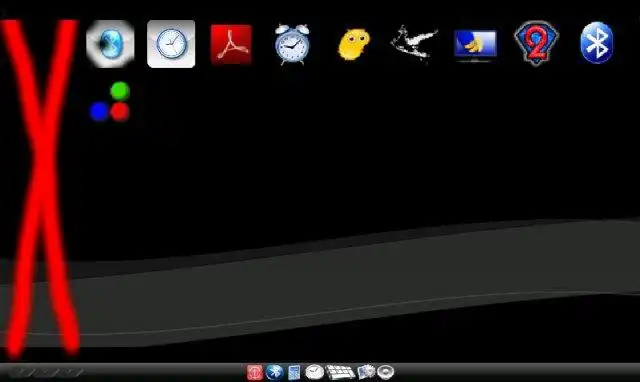Open the calculator icon in bottom bar

294,372
